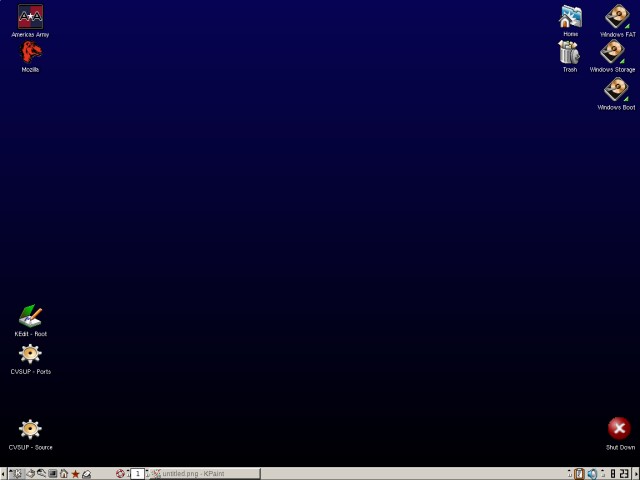Launch Mozilla from the desktop

point(30,52)
